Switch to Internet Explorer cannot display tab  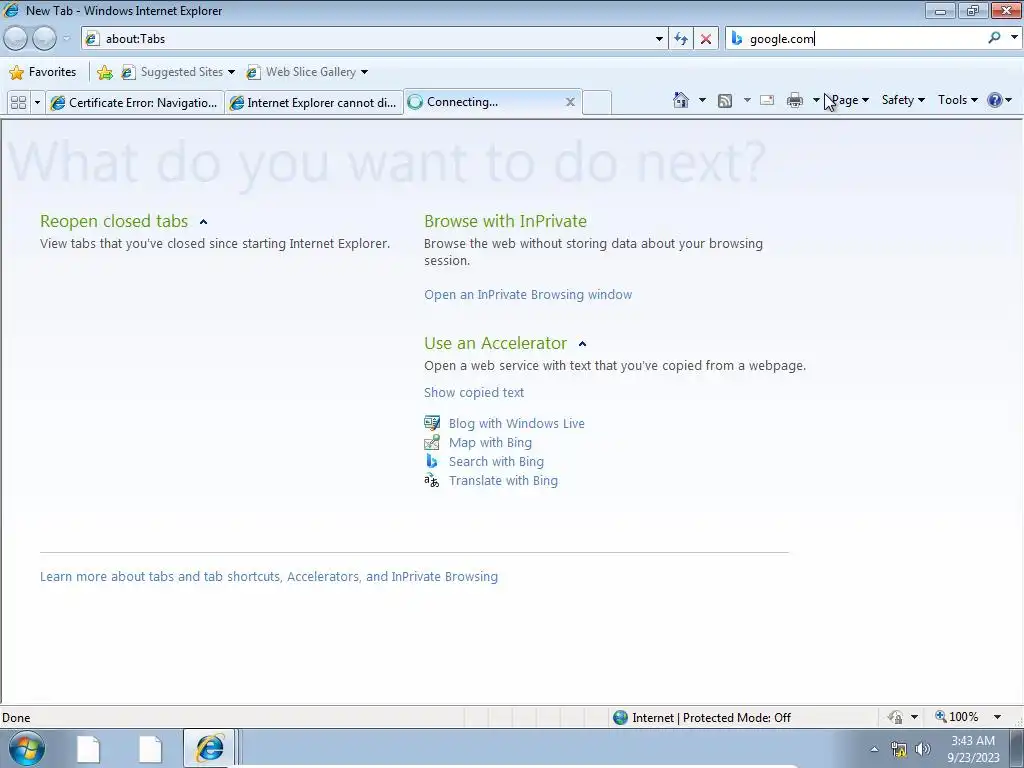(x=314, y=103)
